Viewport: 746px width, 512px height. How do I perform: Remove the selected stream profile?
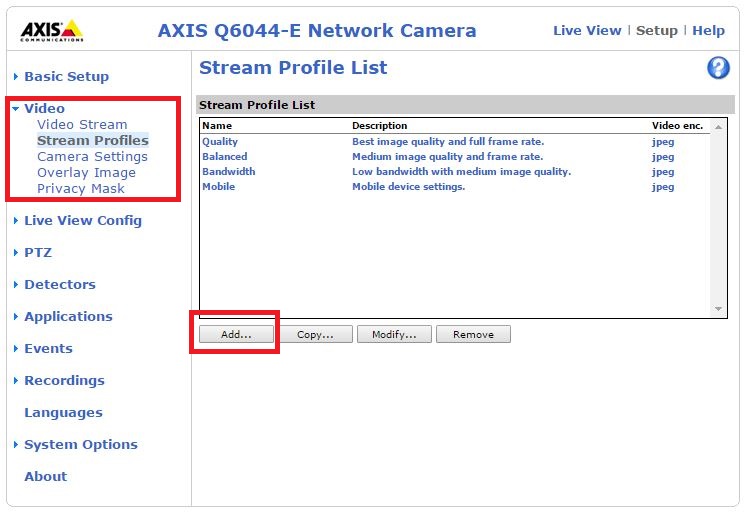[473, 334]
